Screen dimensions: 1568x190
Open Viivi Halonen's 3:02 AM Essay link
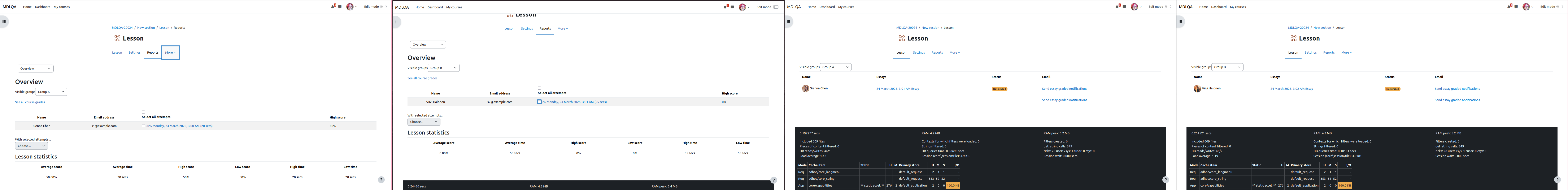click(x=1292, y=88)
